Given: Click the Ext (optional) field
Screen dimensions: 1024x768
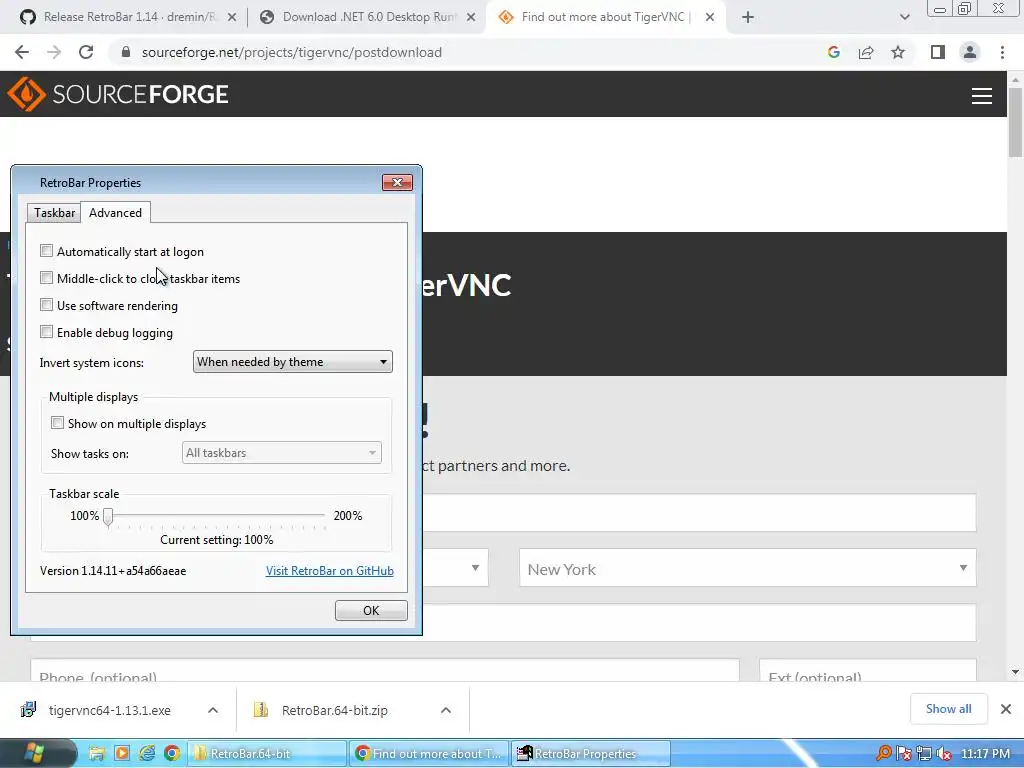Looking at the screenshot, I should pos(868,671).
